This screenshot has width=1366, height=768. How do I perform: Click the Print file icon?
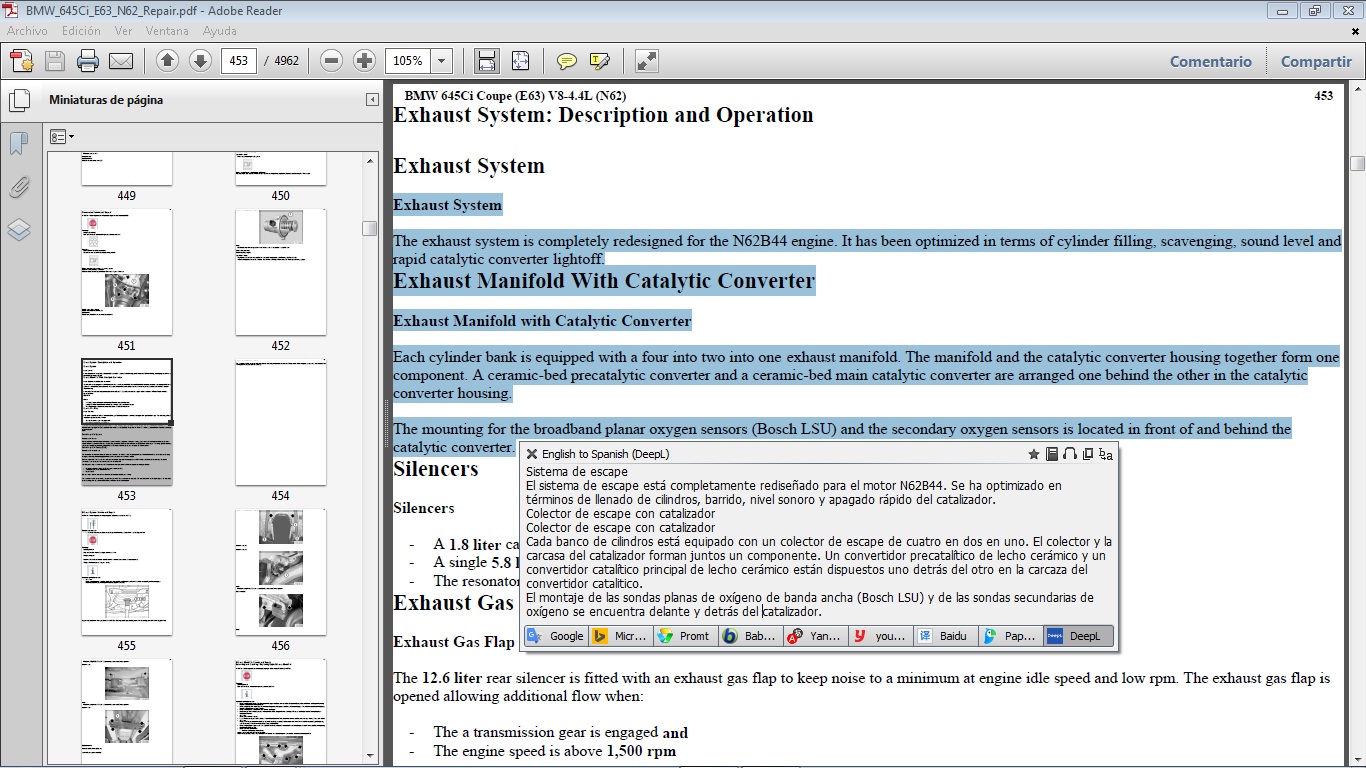tap(88, 61)
